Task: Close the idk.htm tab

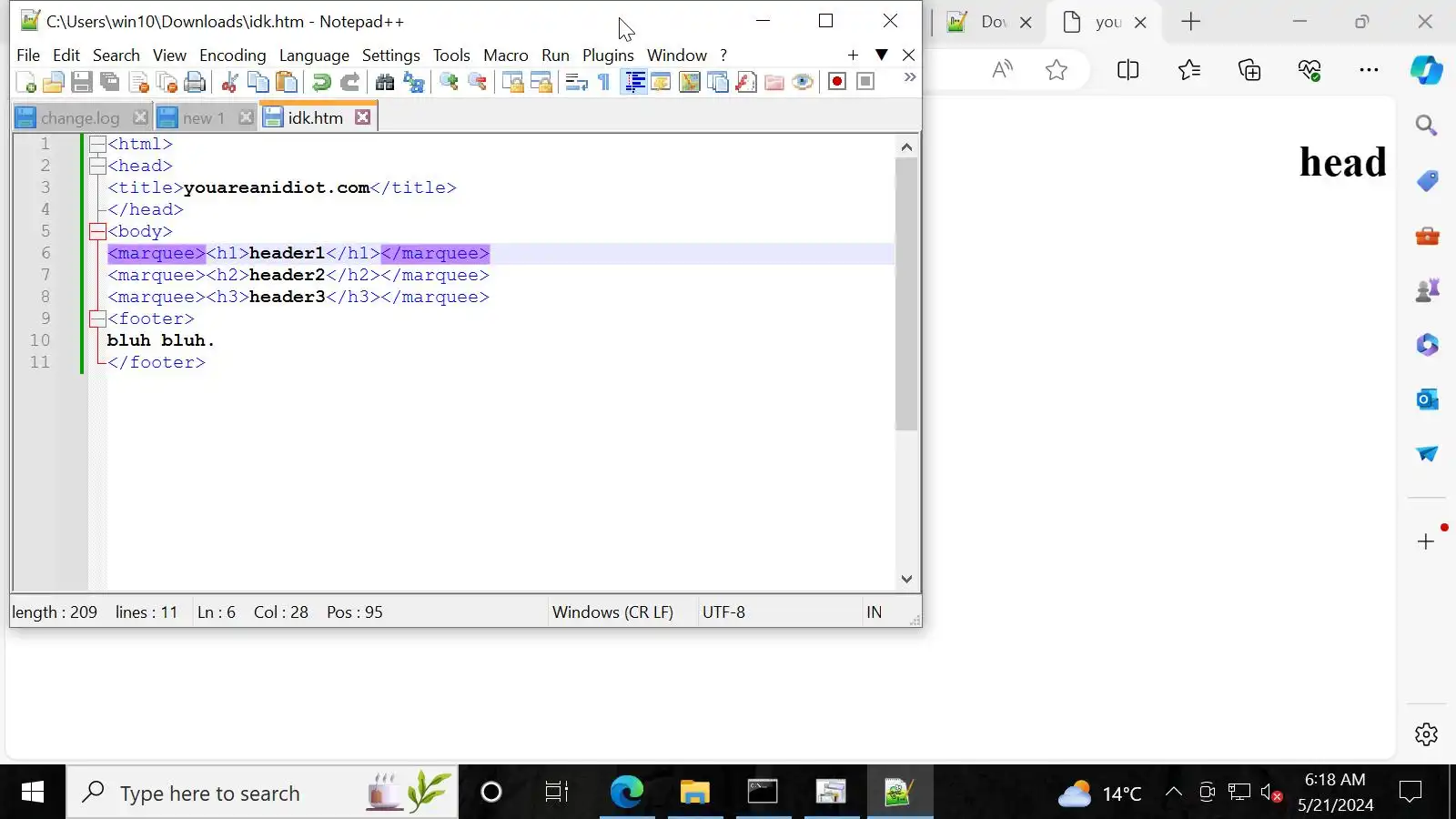Action: tap(362, 117)
